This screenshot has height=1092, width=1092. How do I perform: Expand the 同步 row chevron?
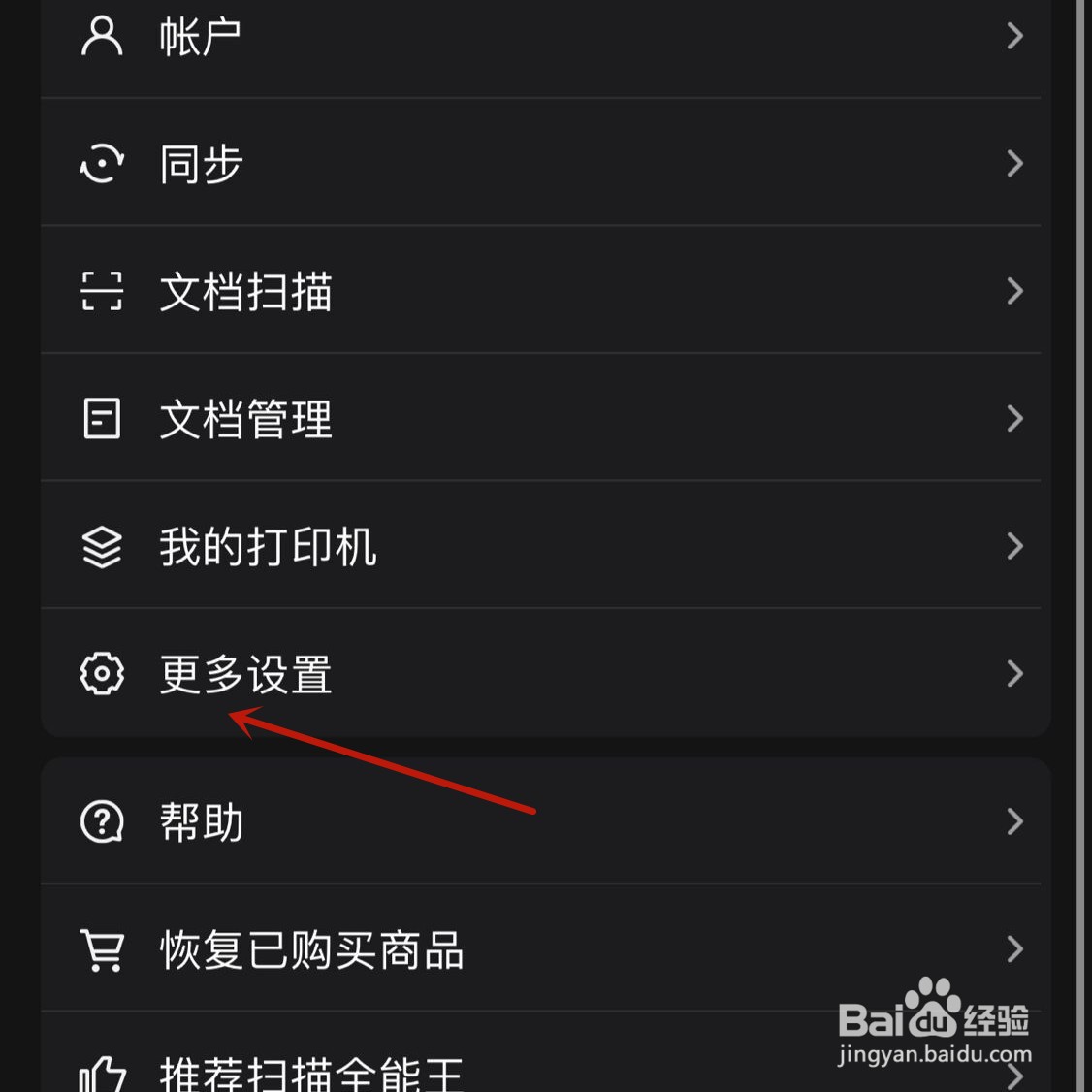[1014, 163]
